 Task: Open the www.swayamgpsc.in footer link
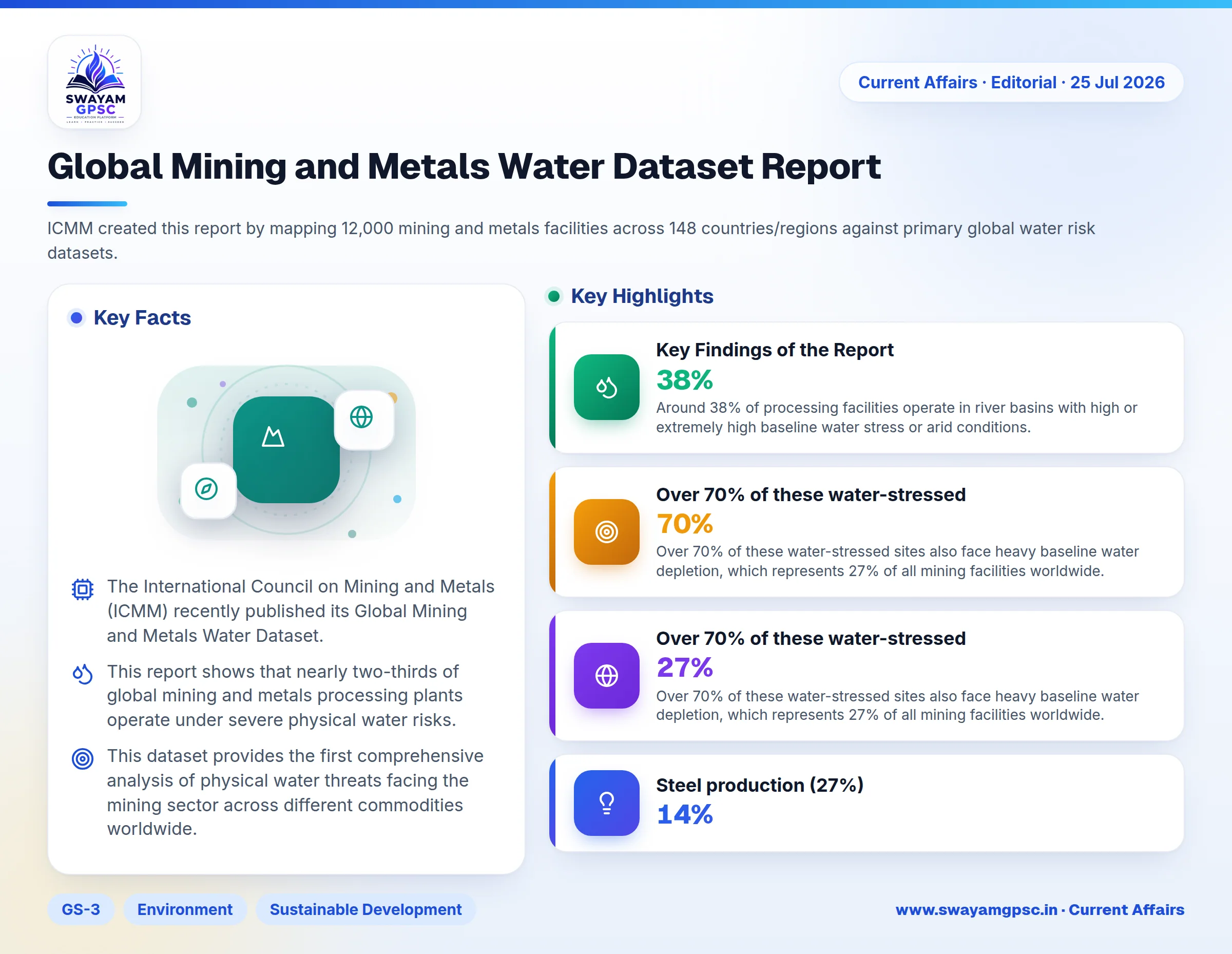1039,909
